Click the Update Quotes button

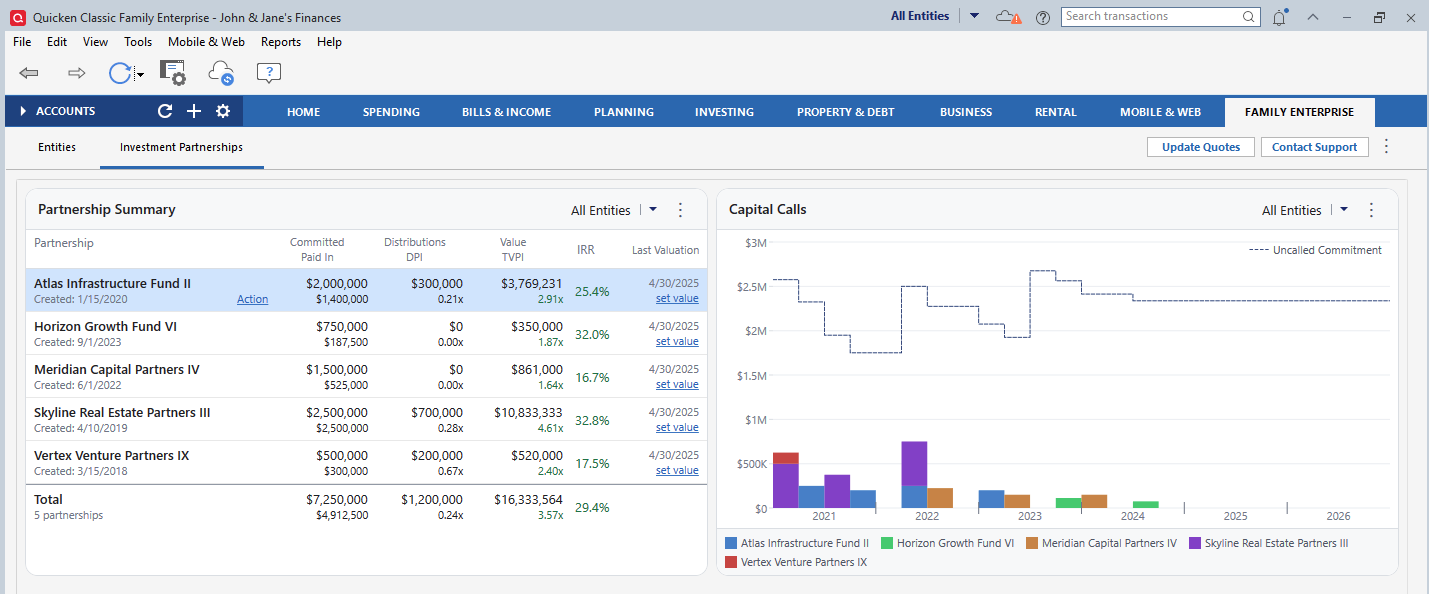tap(1200, 147)
